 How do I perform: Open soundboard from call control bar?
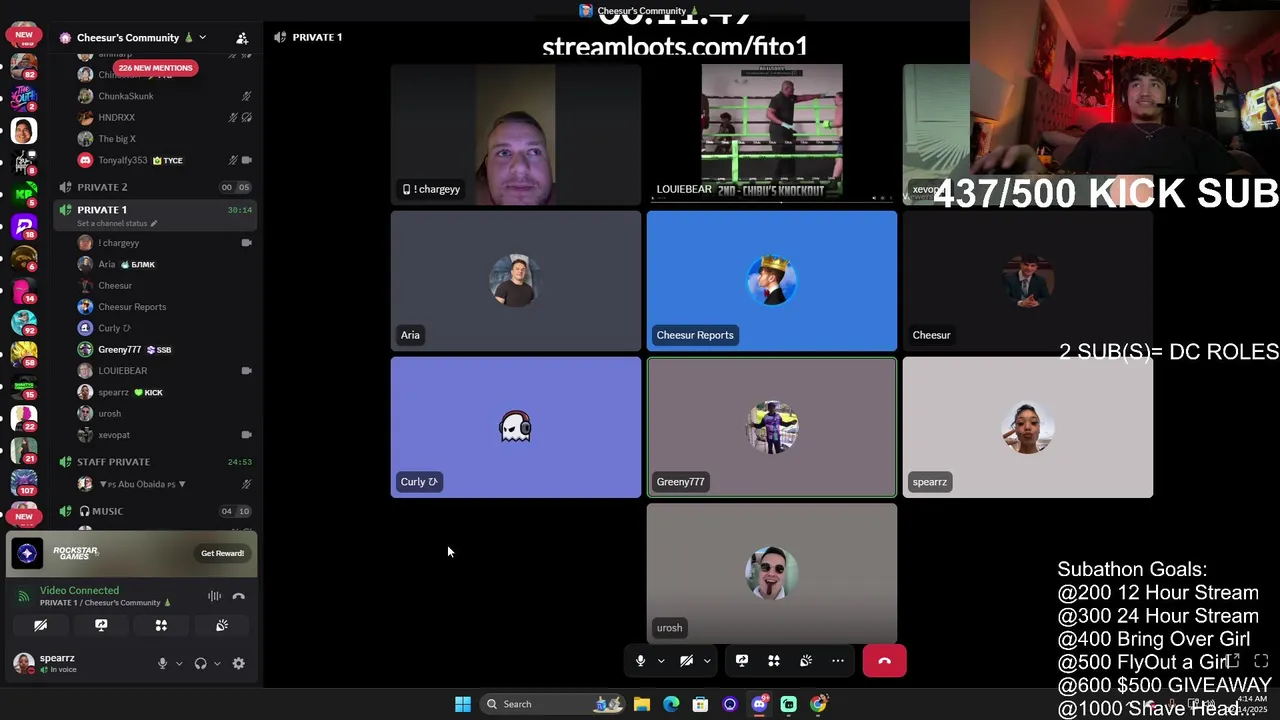(x=806, y=661)
